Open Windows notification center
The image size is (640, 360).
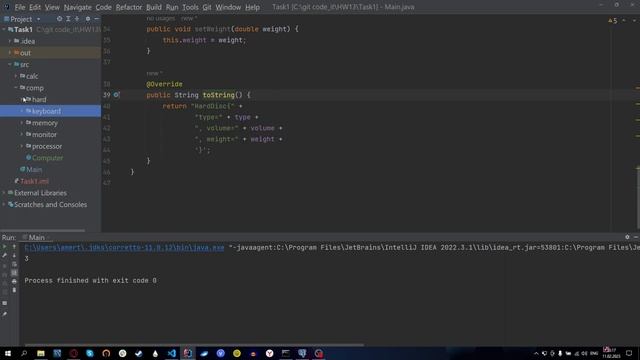pyautogui.click(x=629, y=353)
